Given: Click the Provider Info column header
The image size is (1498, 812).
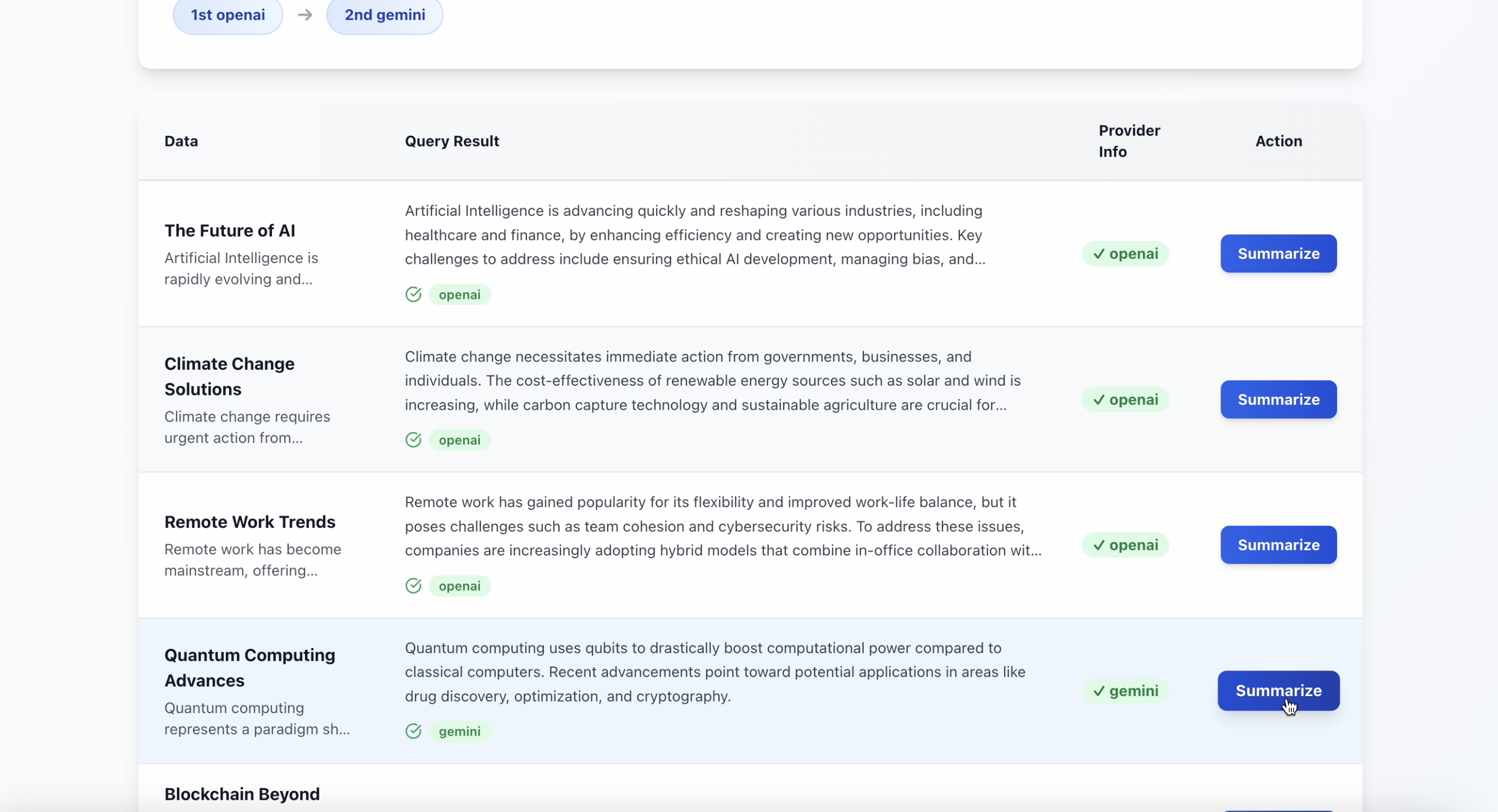Looking at the screenshot, I should click(1129, 141).
